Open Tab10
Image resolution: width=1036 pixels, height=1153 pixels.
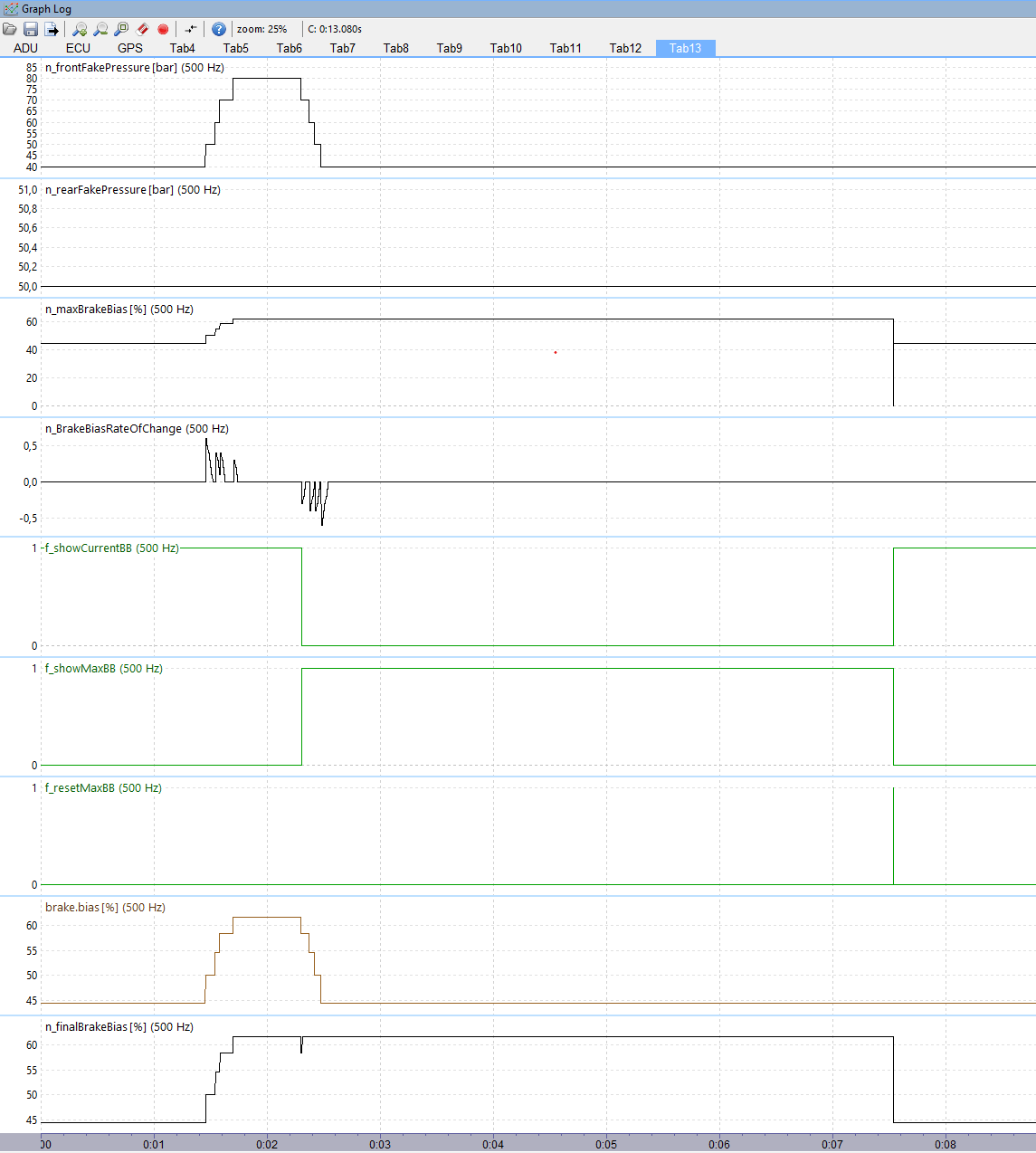pyautogui.click(x=506, y=48)
